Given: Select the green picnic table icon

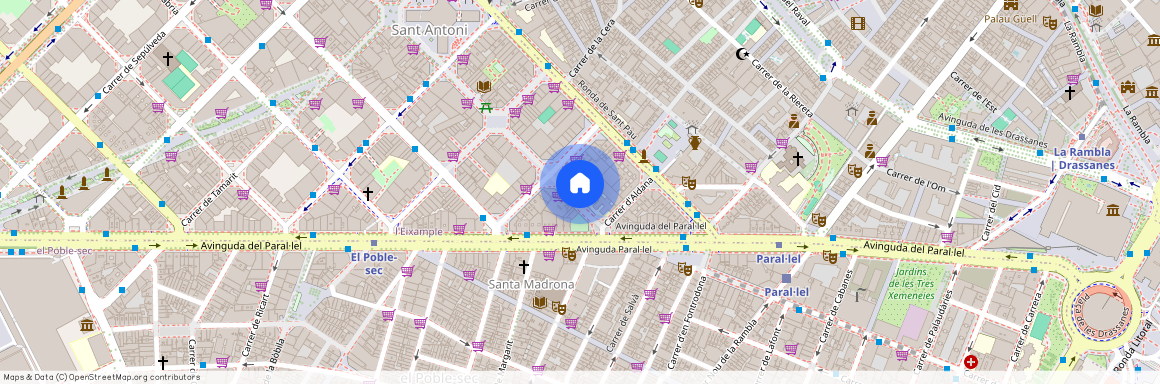Looking at the screenshot, I should click(x=486, y=108).
